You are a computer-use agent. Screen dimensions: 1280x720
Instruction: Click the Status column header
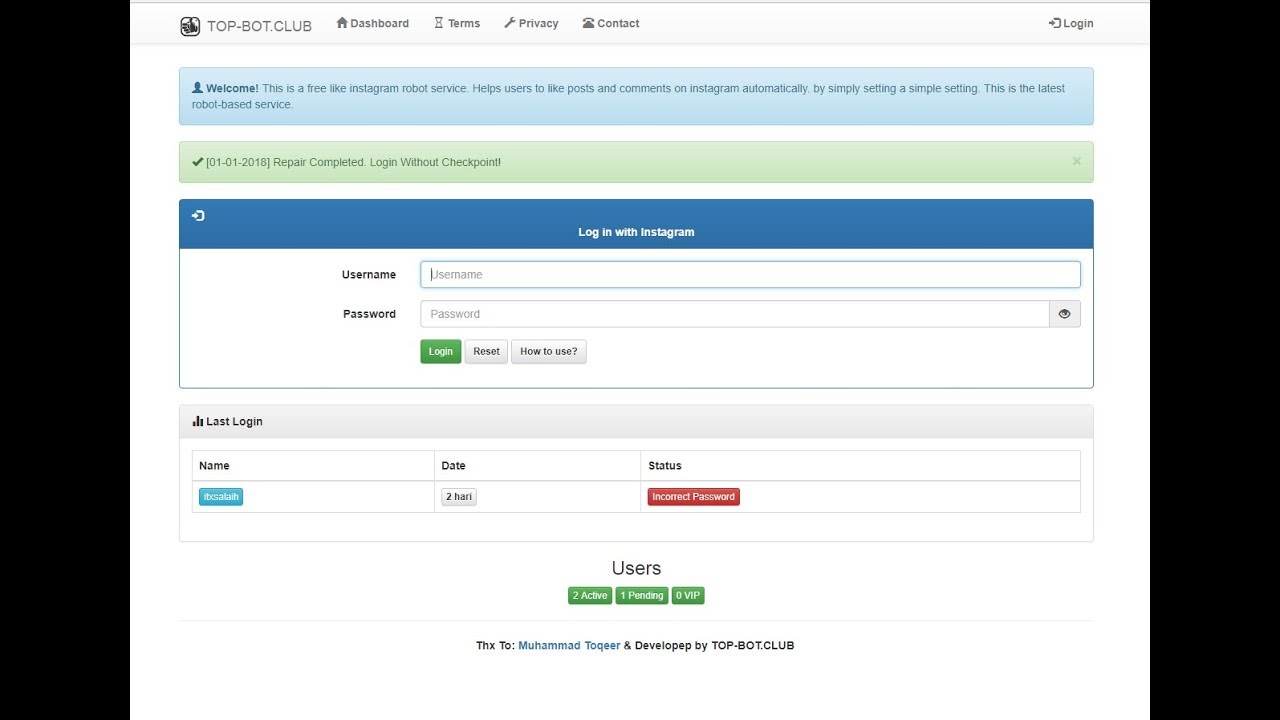(x=665, y=466)
